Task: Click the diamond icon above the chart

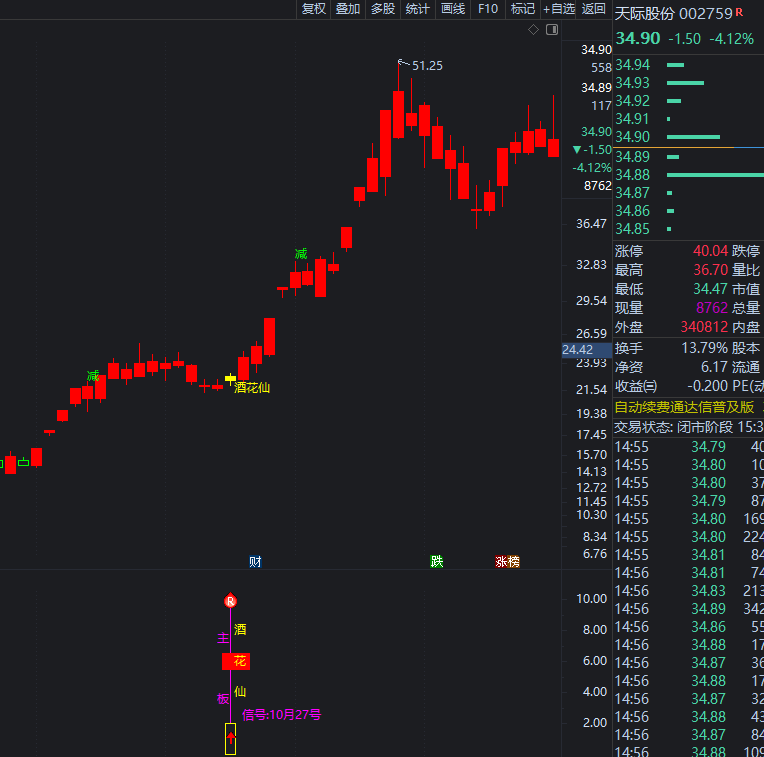Action: 534,29
